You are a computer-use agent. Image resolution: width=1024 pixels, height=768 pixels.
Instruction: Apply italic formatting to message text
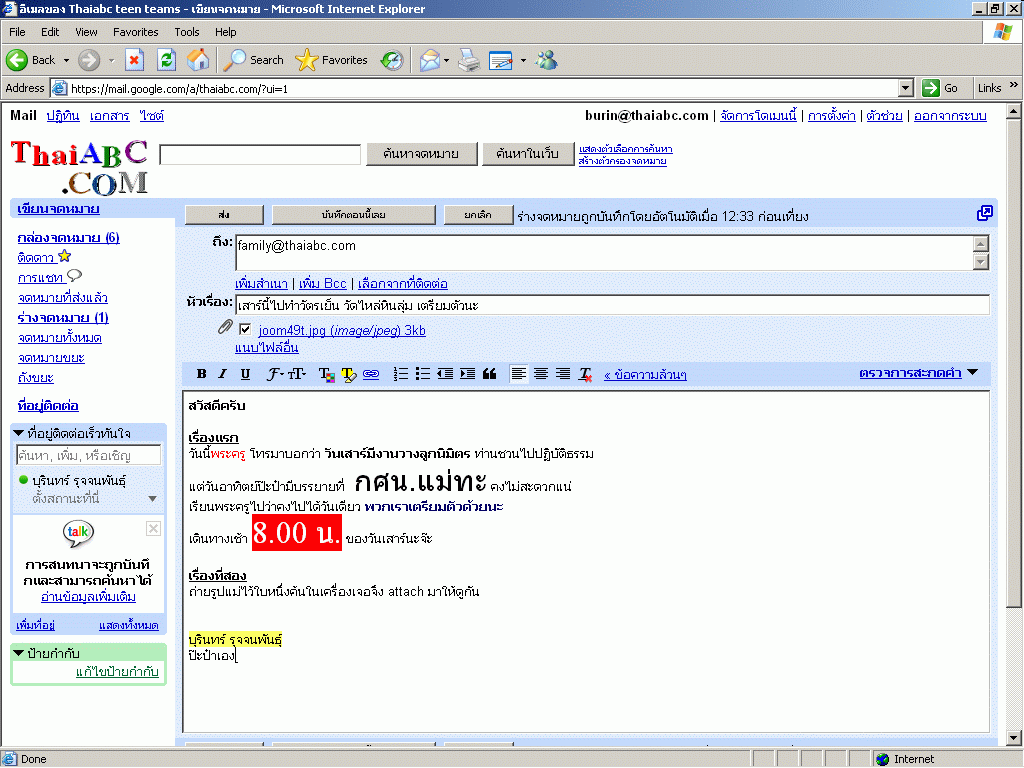223,374
